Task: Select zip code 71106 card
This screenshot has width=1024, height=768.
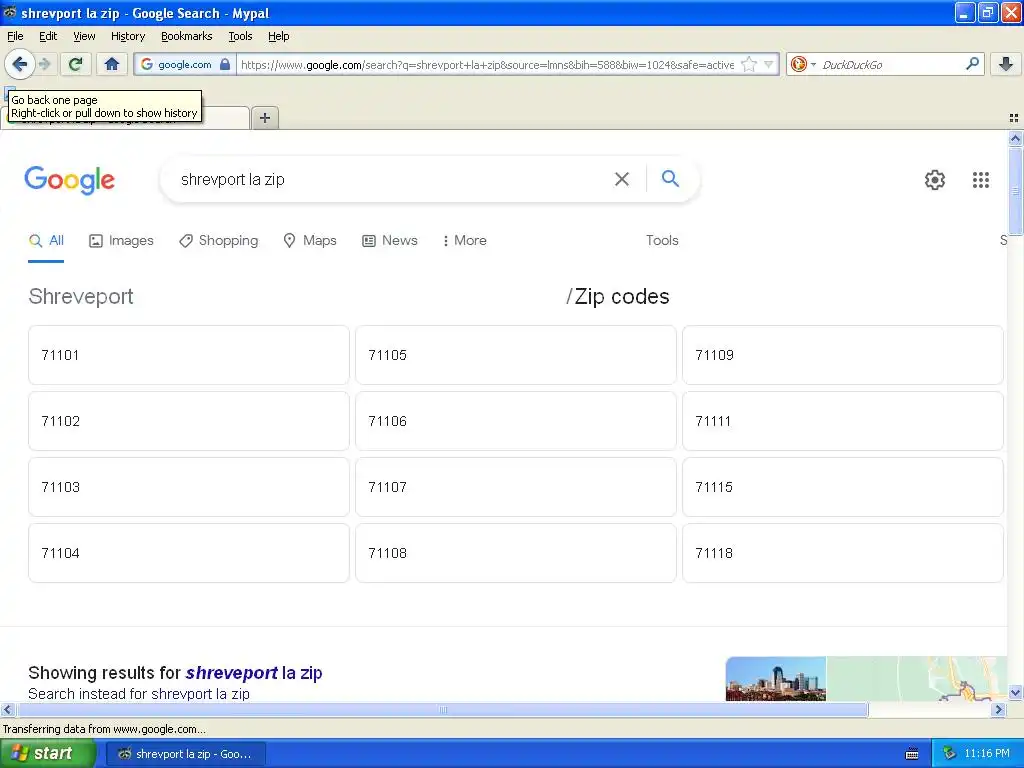Action: pyautogui.click(x=516, y=421)
